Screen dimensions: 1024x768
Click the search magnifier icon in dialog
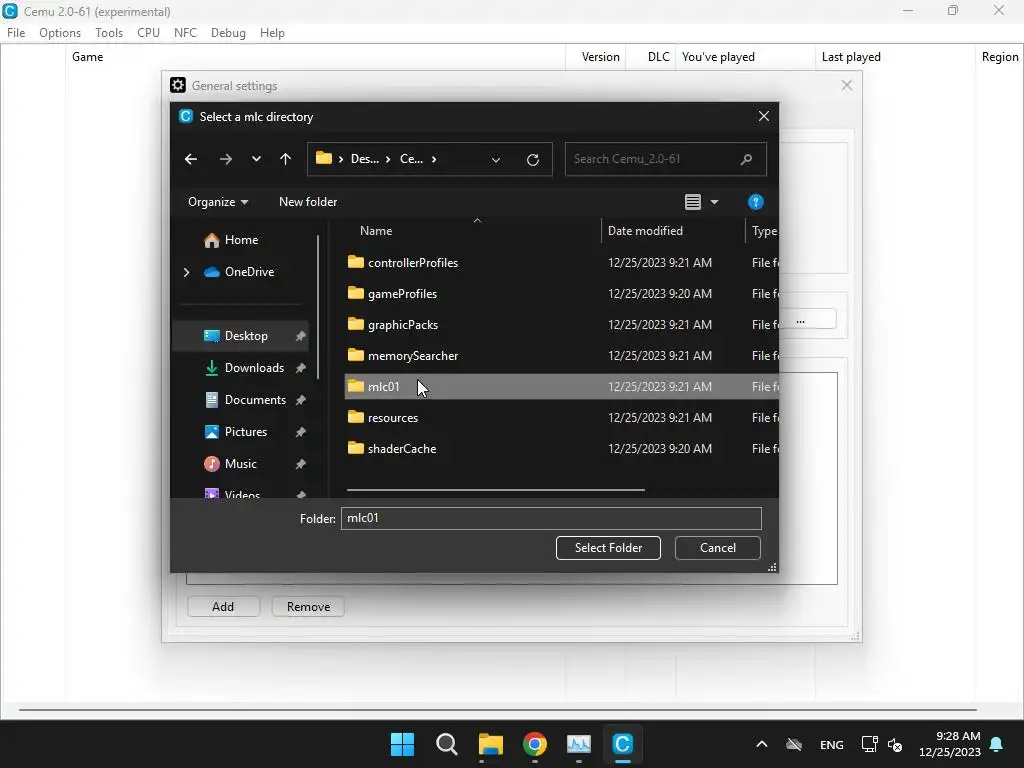[746, 159]
